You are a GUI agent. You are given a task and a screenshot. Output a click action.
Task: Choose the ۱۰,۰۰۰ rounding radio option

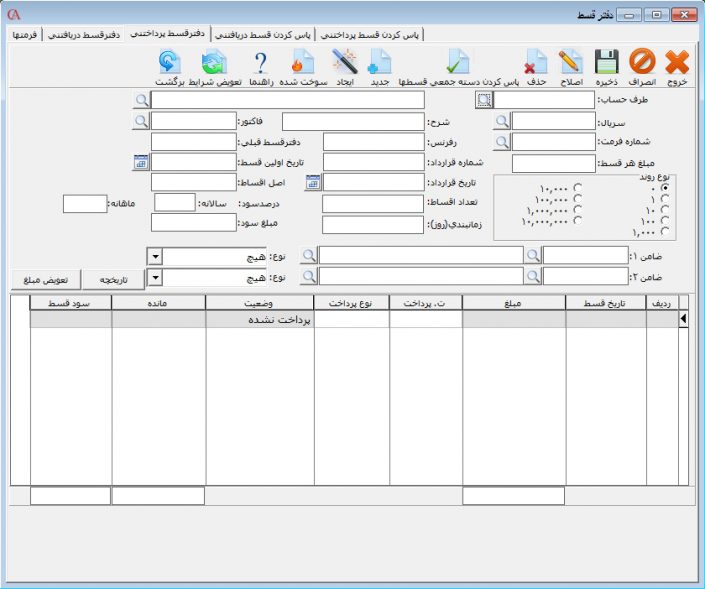pos(578,187)
